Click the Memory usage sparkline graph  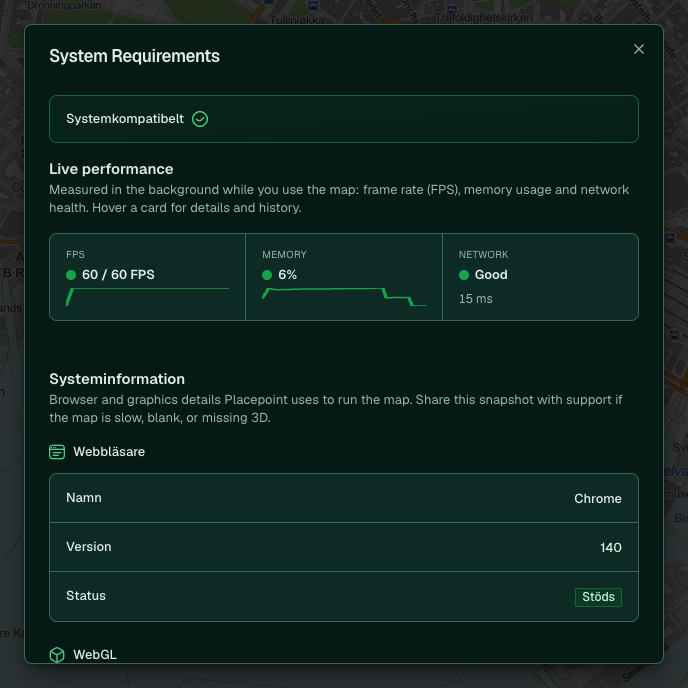[344, 297]
